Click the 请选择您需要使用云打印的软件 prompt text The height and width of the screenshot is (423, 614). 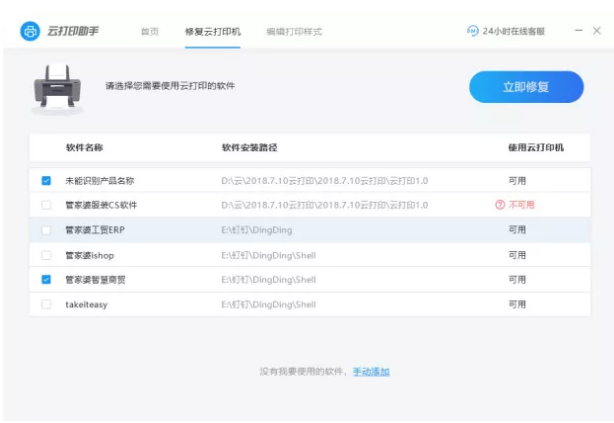(170, 86)
